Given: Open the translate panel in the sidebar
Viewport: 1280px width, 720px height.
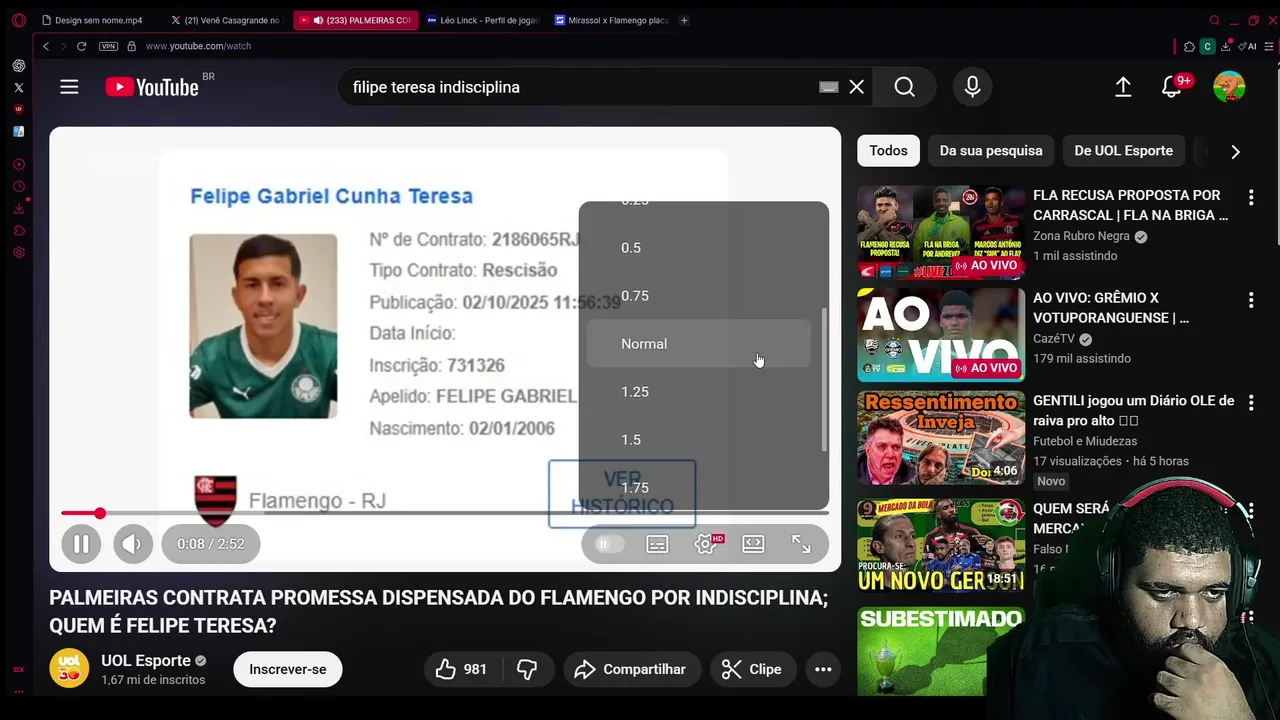Looking at the screenshot, I should point(19,131).
